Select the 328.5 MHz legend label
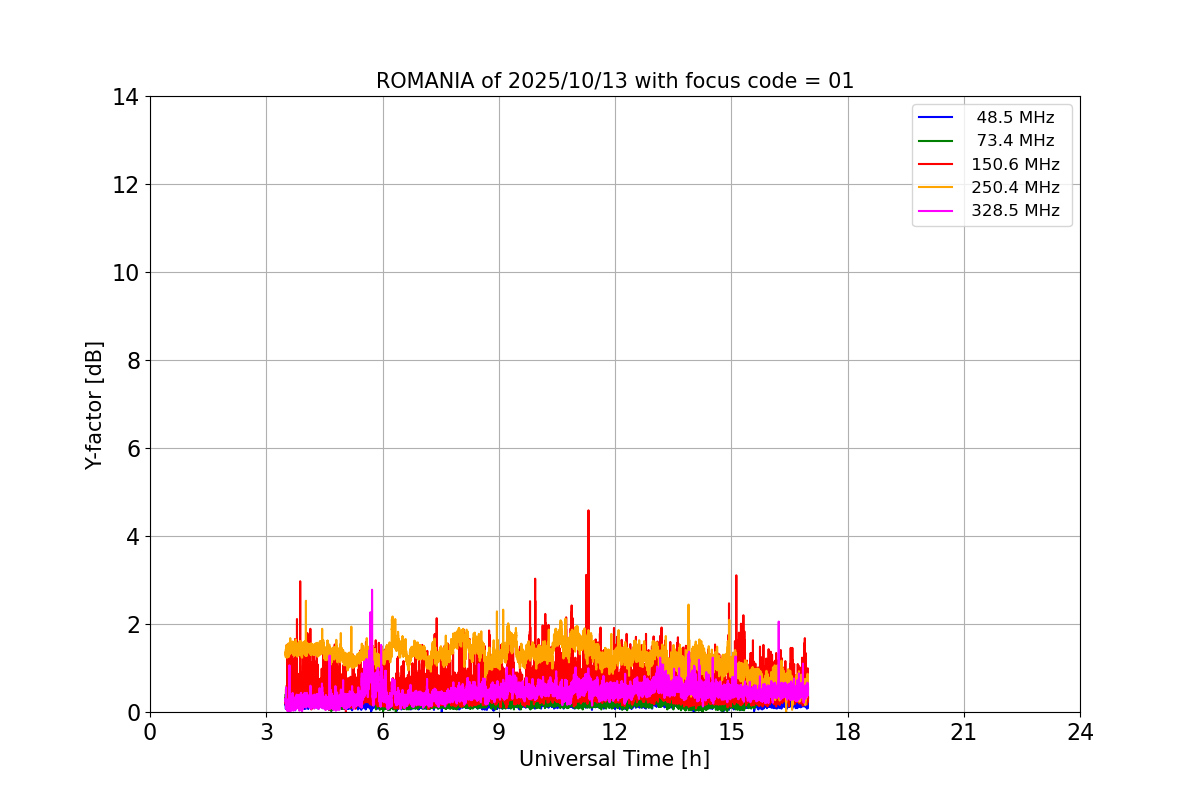1200x800 pixels. point(1015,210)
